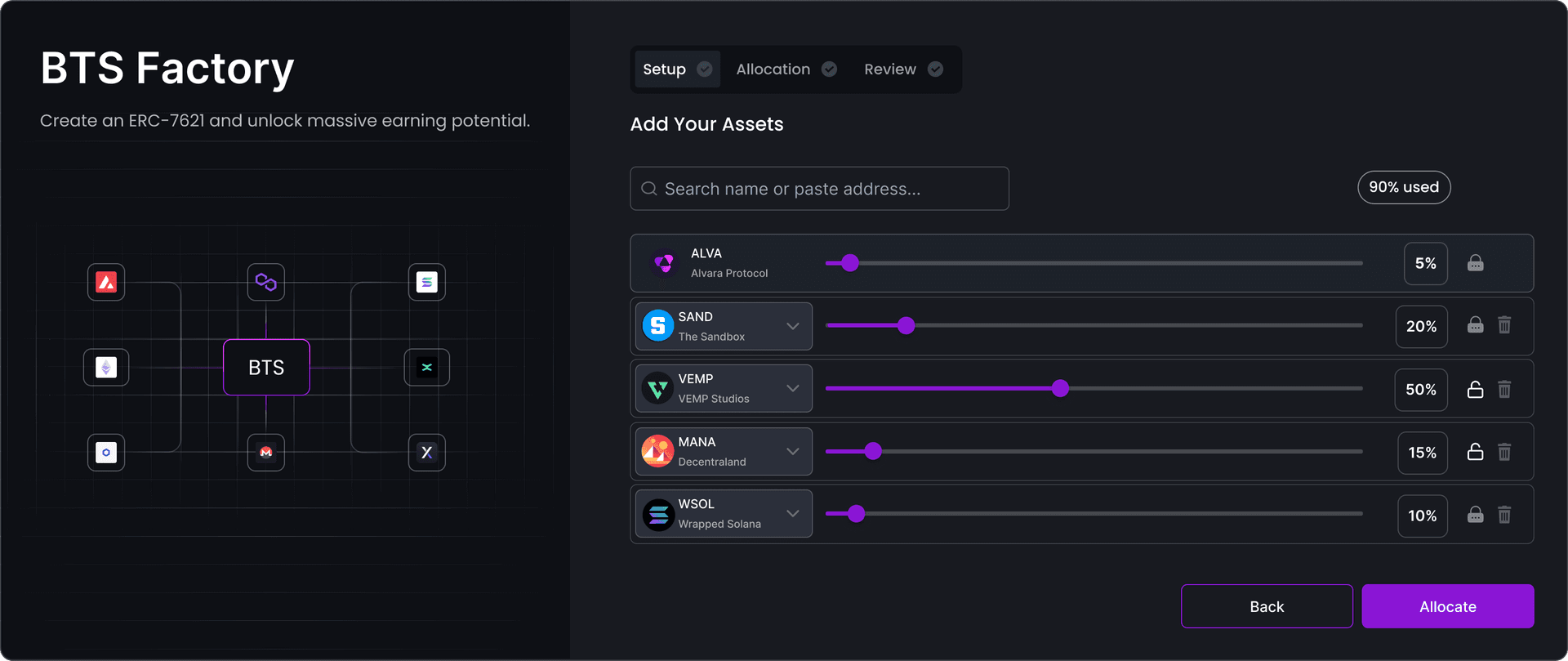This screenshot has height=661, width=1568.
Task: Click trash icon for VEMP row
Action: coord(1504,389)
